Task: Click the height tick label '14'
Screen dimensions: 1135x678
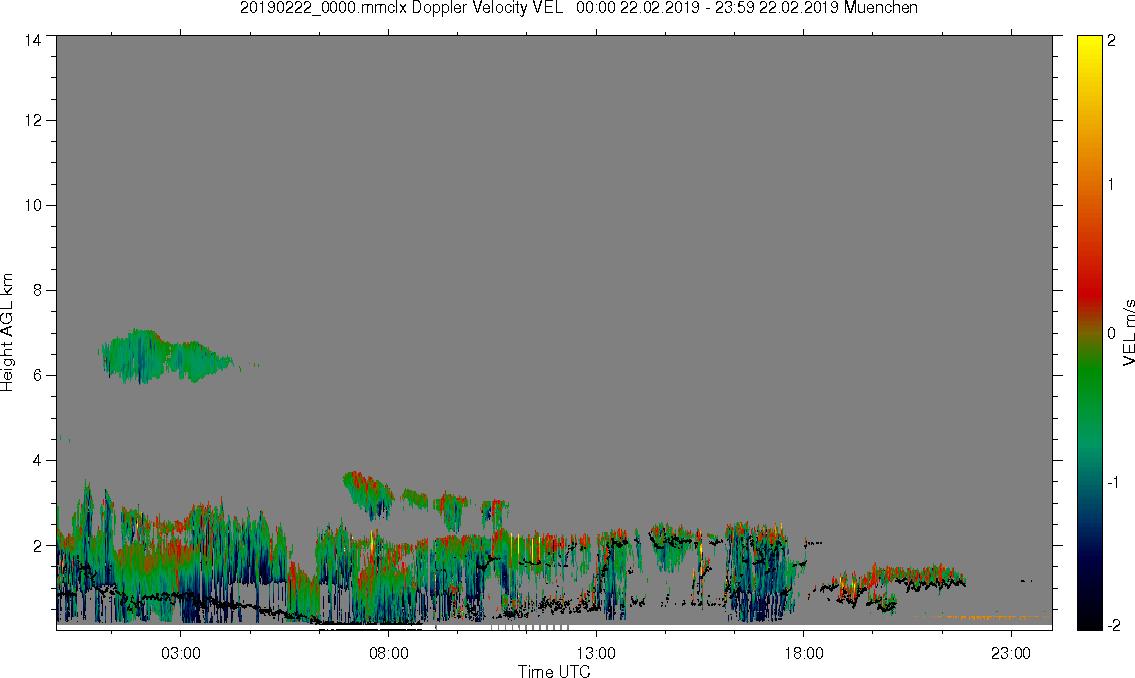Action: point(33,40)
